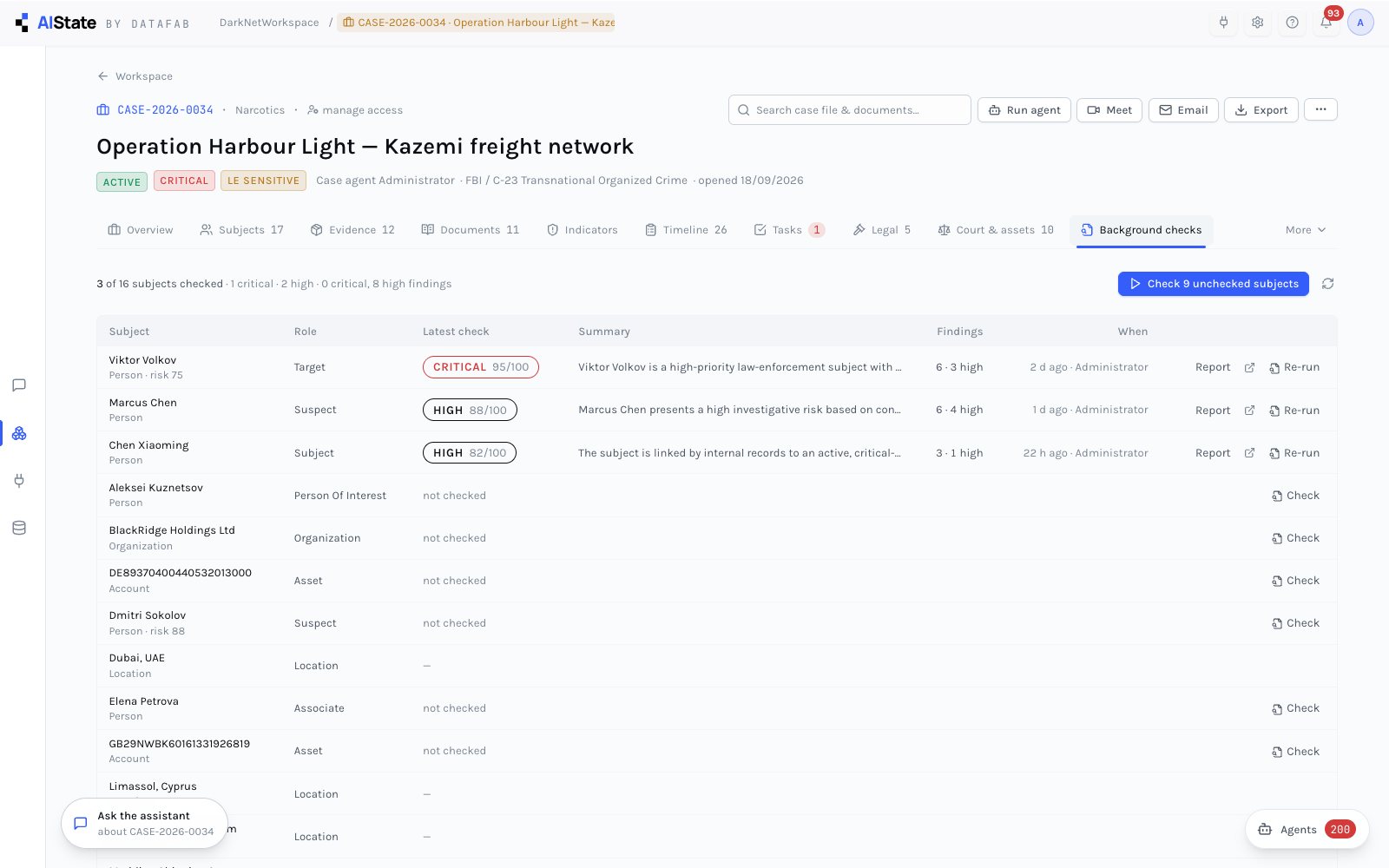Run check for Elena Petrova

coord(1295,708)
